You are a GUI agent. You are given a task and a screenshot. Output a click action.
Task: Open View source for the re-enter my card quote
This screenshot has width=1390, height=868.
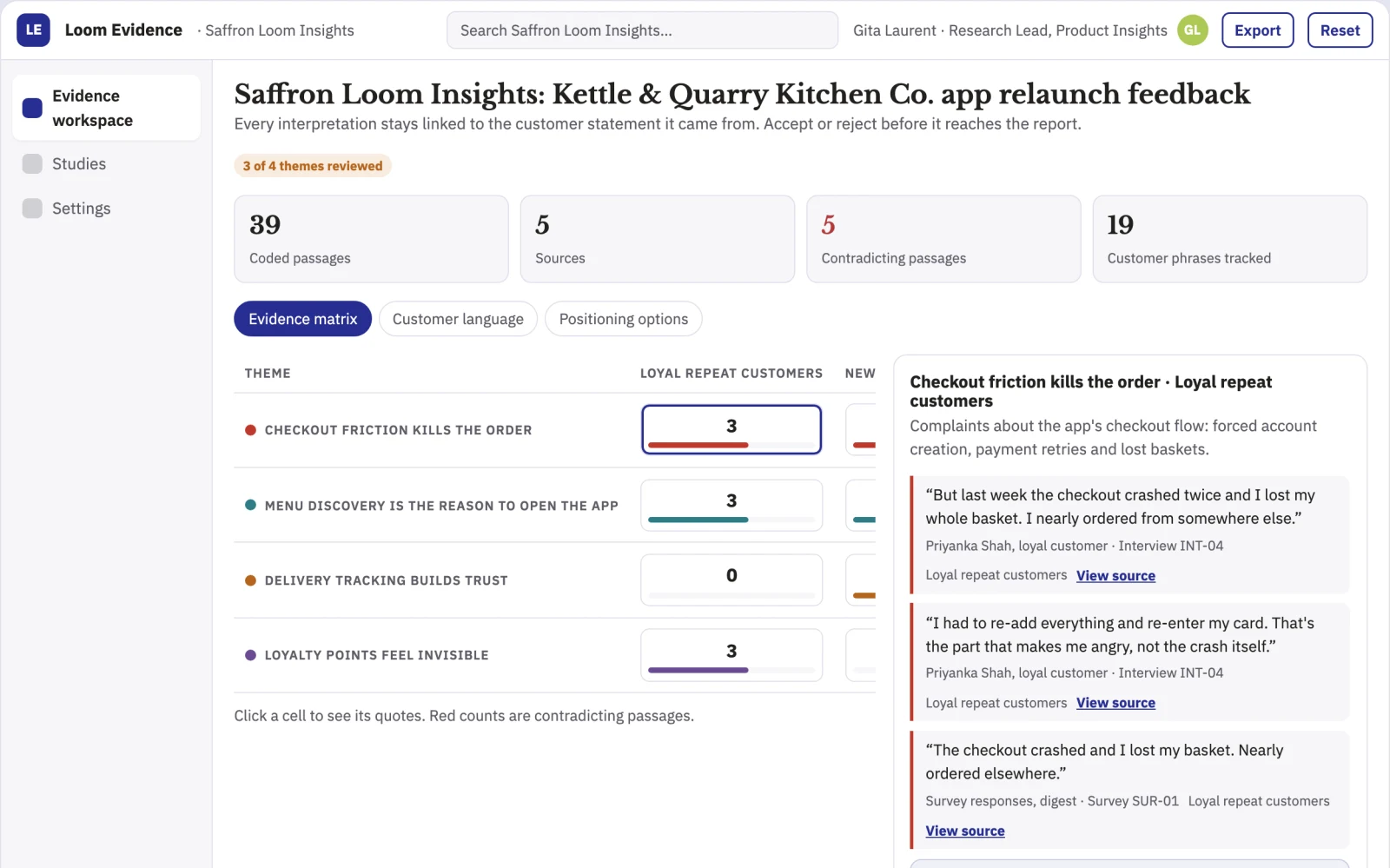point(1115,703)
